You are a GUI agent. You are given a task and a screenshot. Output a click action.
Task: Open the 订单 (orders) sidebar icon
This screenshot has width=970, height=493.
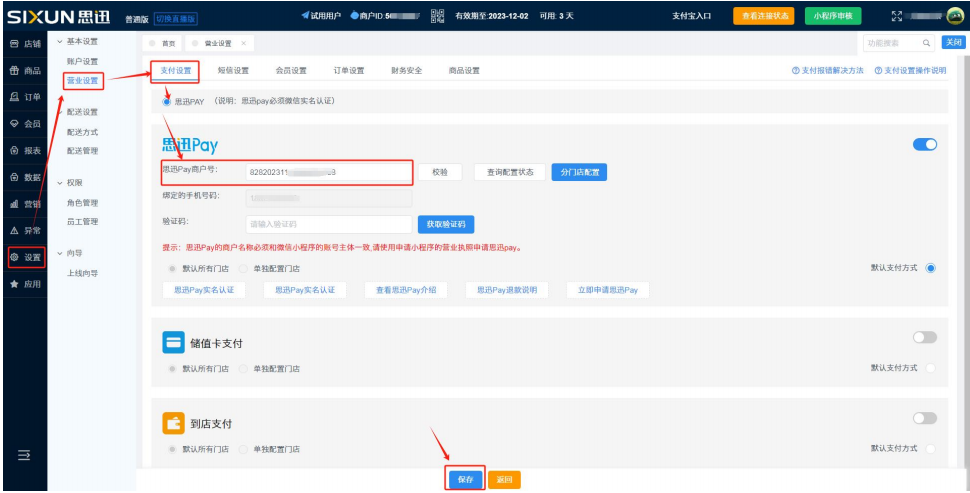[15, 97]
